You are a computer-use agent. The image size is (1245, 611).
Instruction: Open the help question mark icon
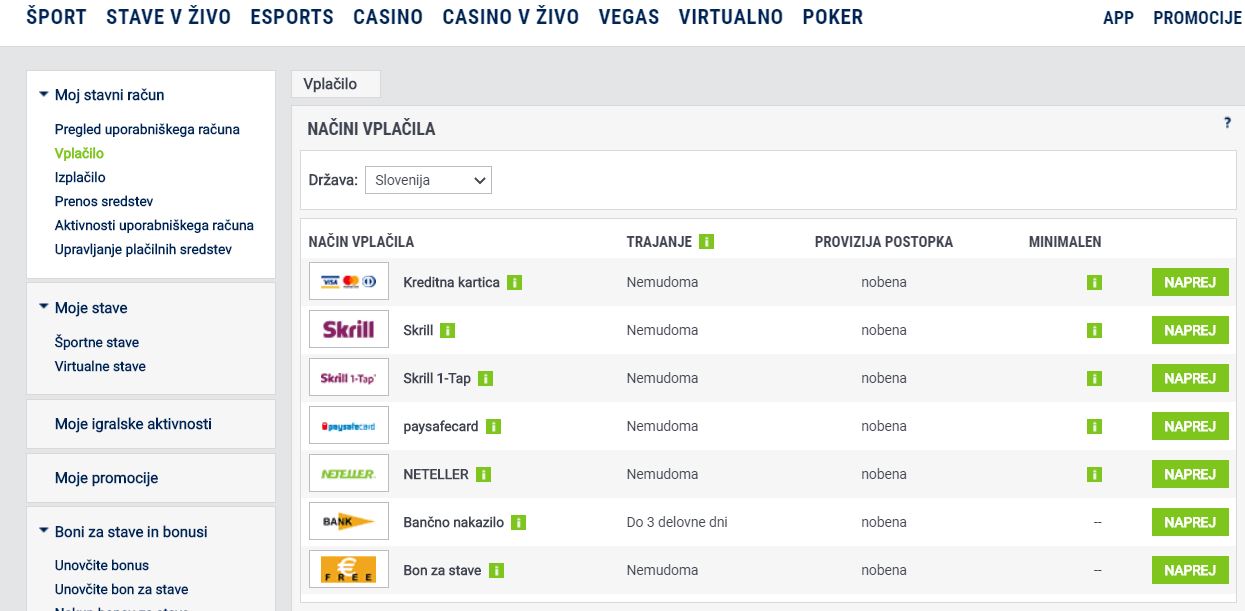coord(1227,123)
